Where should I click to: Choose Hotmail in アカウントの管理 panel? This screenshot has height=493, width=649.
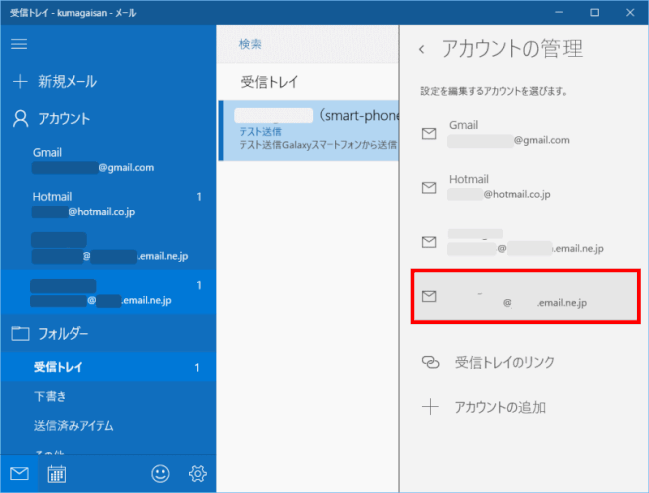(x=526, y=187)
